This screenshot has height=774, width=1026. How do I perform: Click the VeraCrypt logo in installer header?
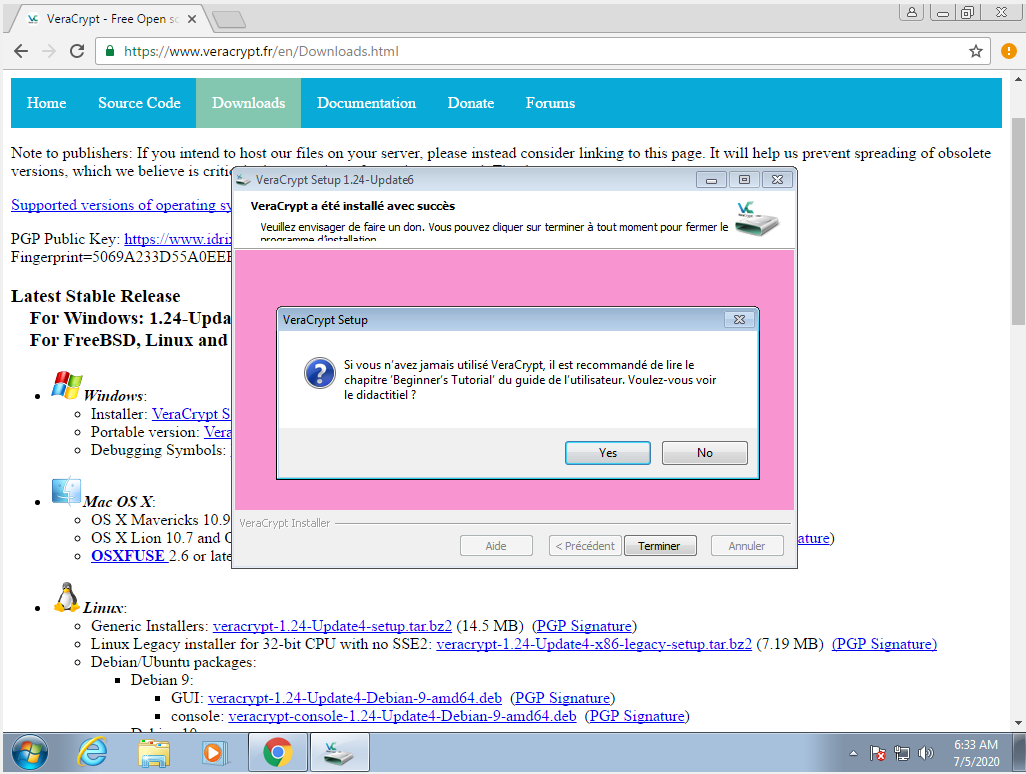[x=757, y=218]
